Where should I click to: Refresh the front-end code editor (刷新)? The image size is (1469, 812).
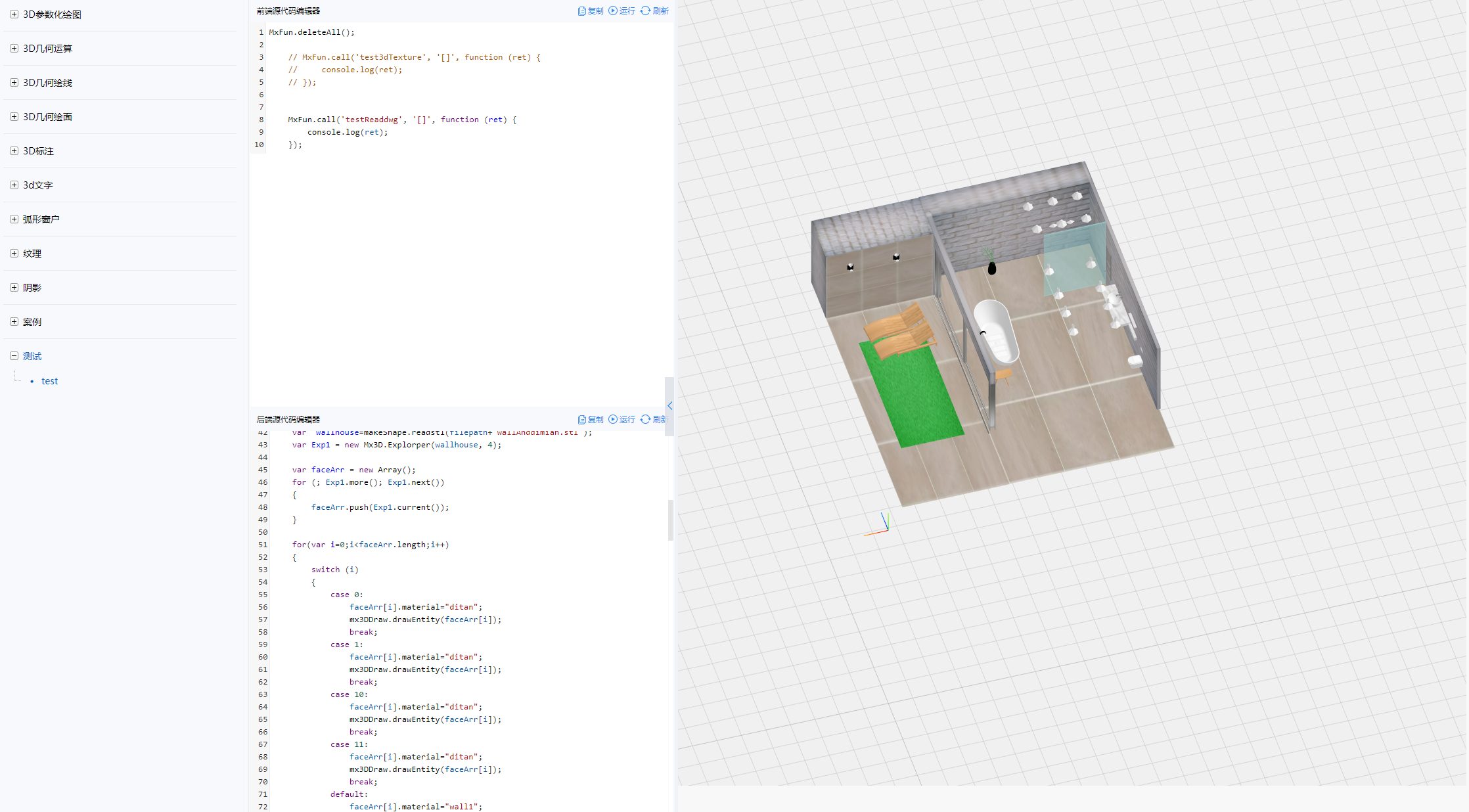coord(654,11)
